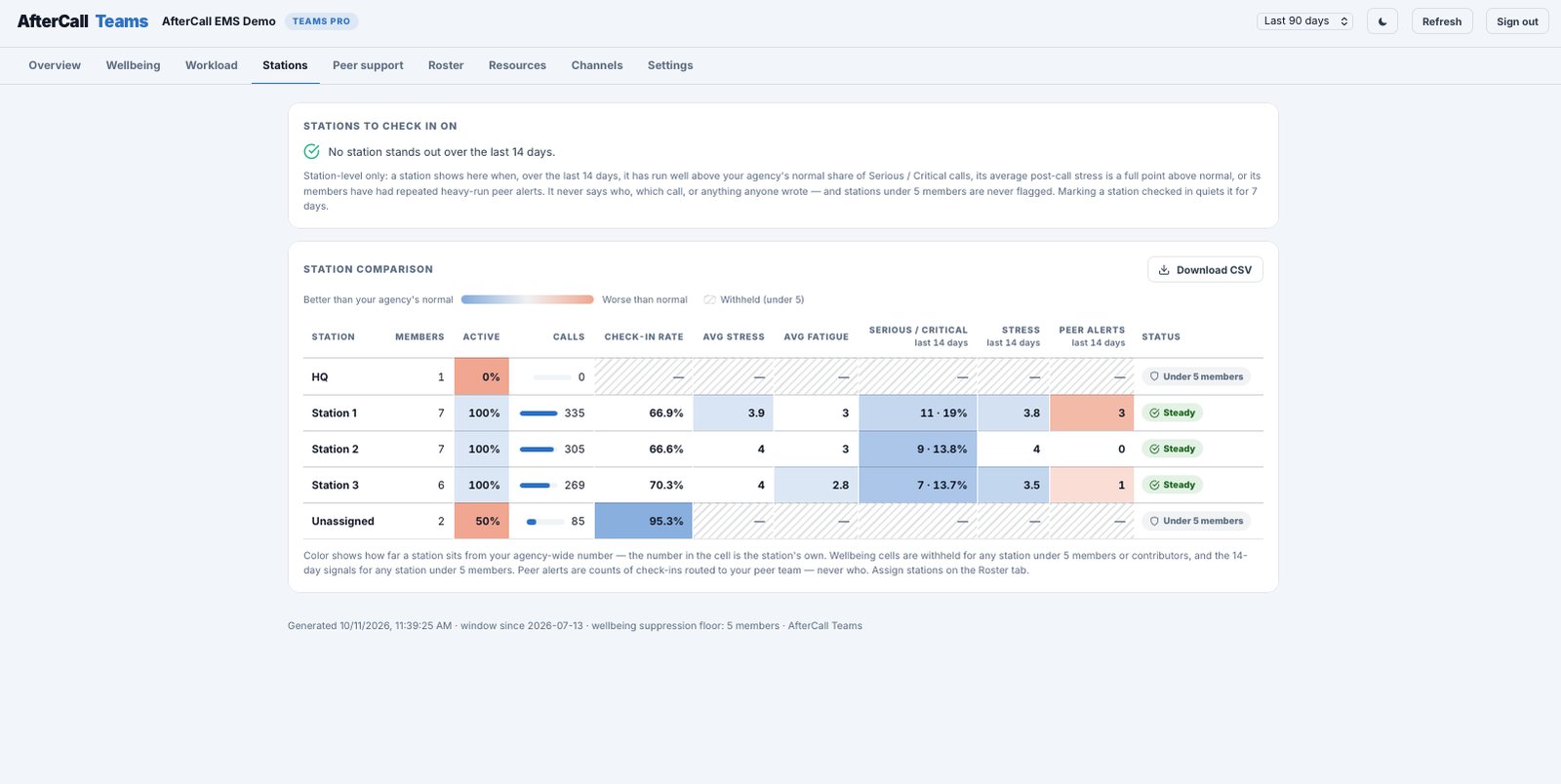Switch to the Wellbeing tab

133,65
